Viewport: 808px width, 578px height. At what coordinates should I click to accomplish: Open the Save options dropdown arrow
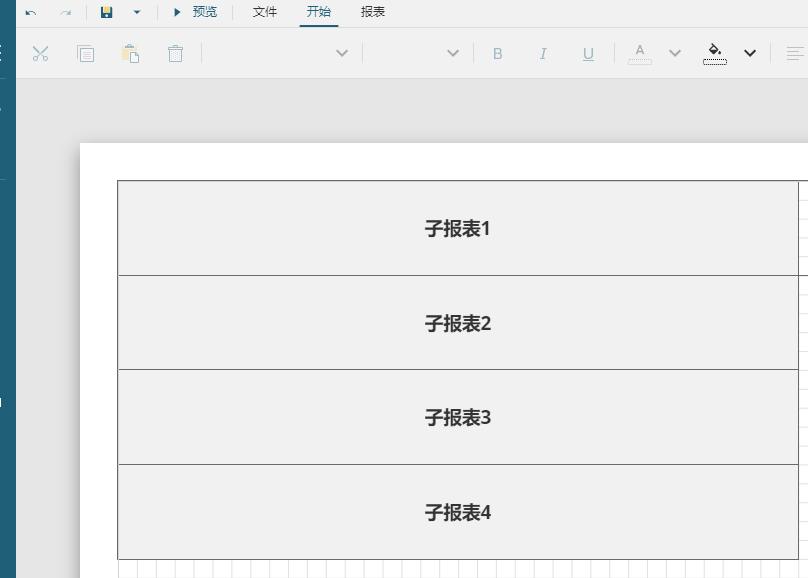(136, 12)
